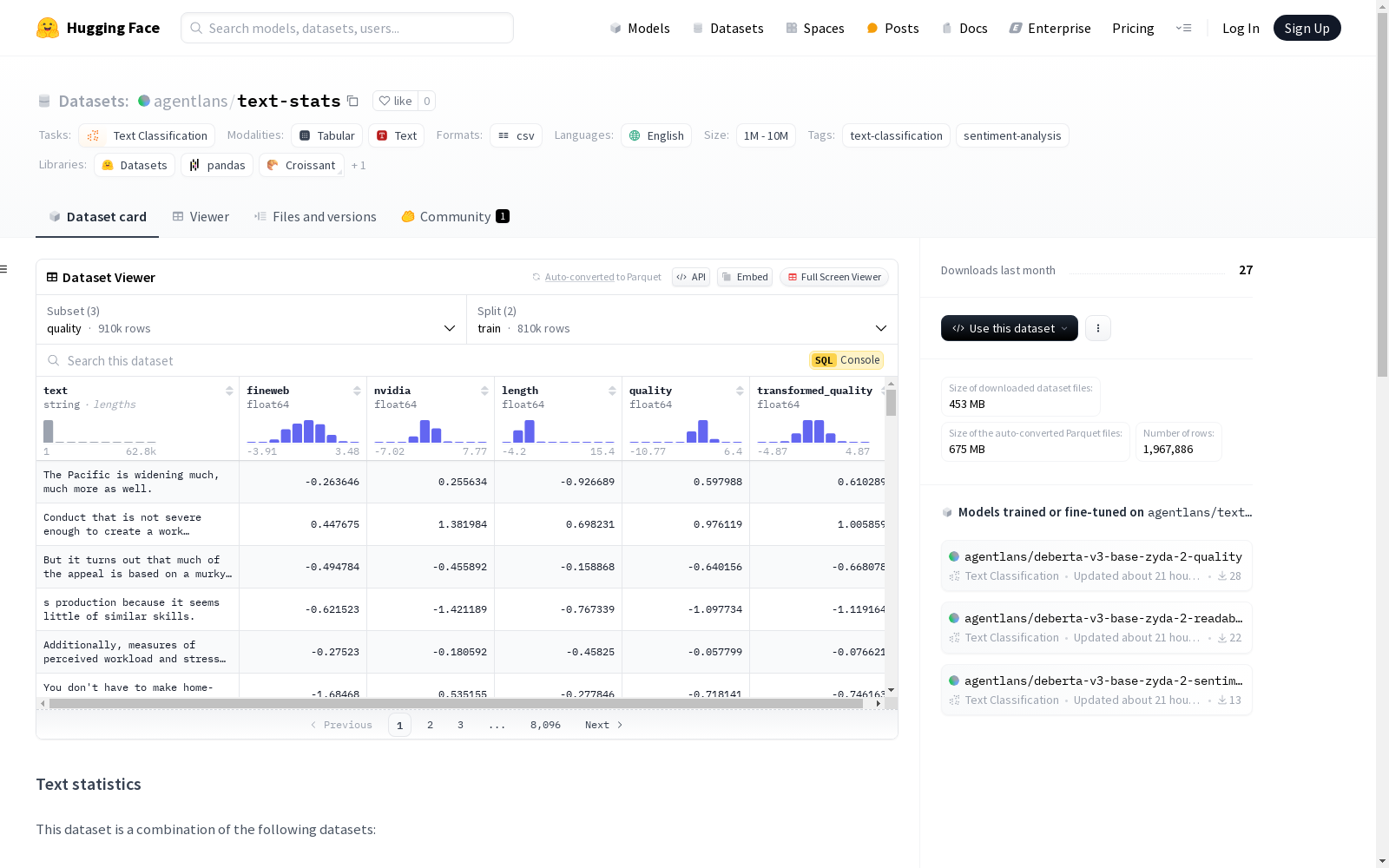Open the more options kebab menu
The image size is (1389, 868).
coord(1098,328)
